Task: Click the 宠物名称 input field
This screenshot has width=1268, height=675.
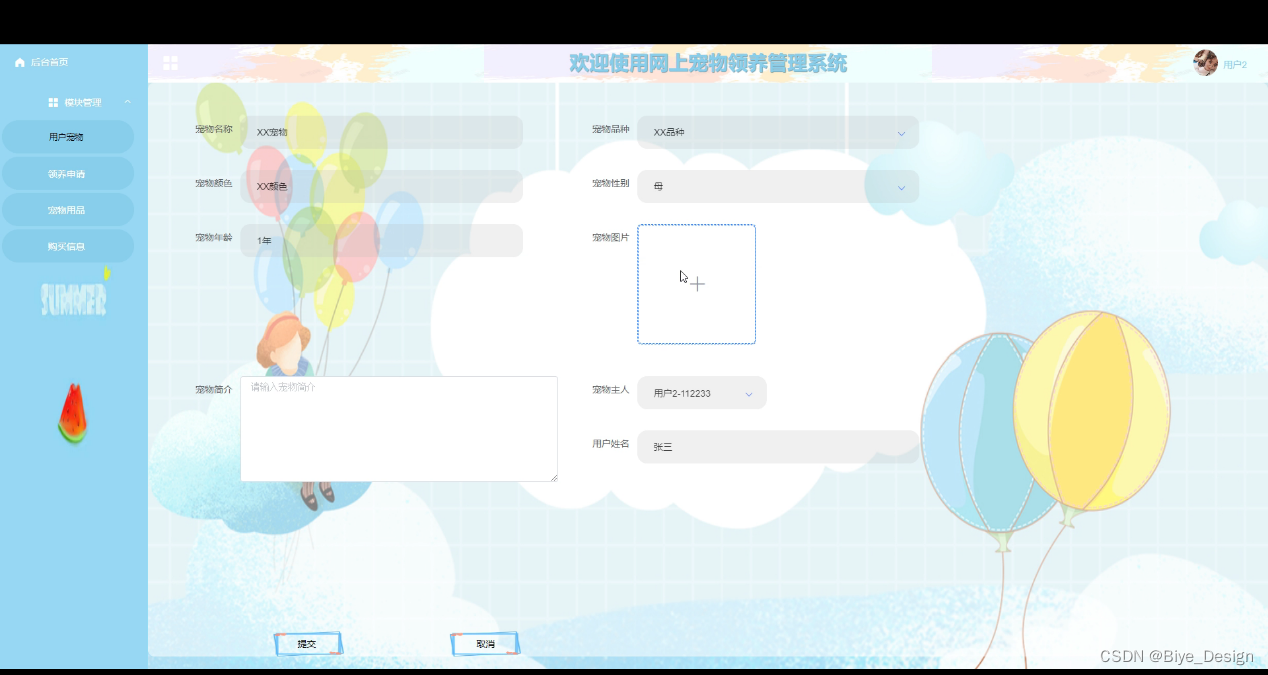Action: [381, 132]
